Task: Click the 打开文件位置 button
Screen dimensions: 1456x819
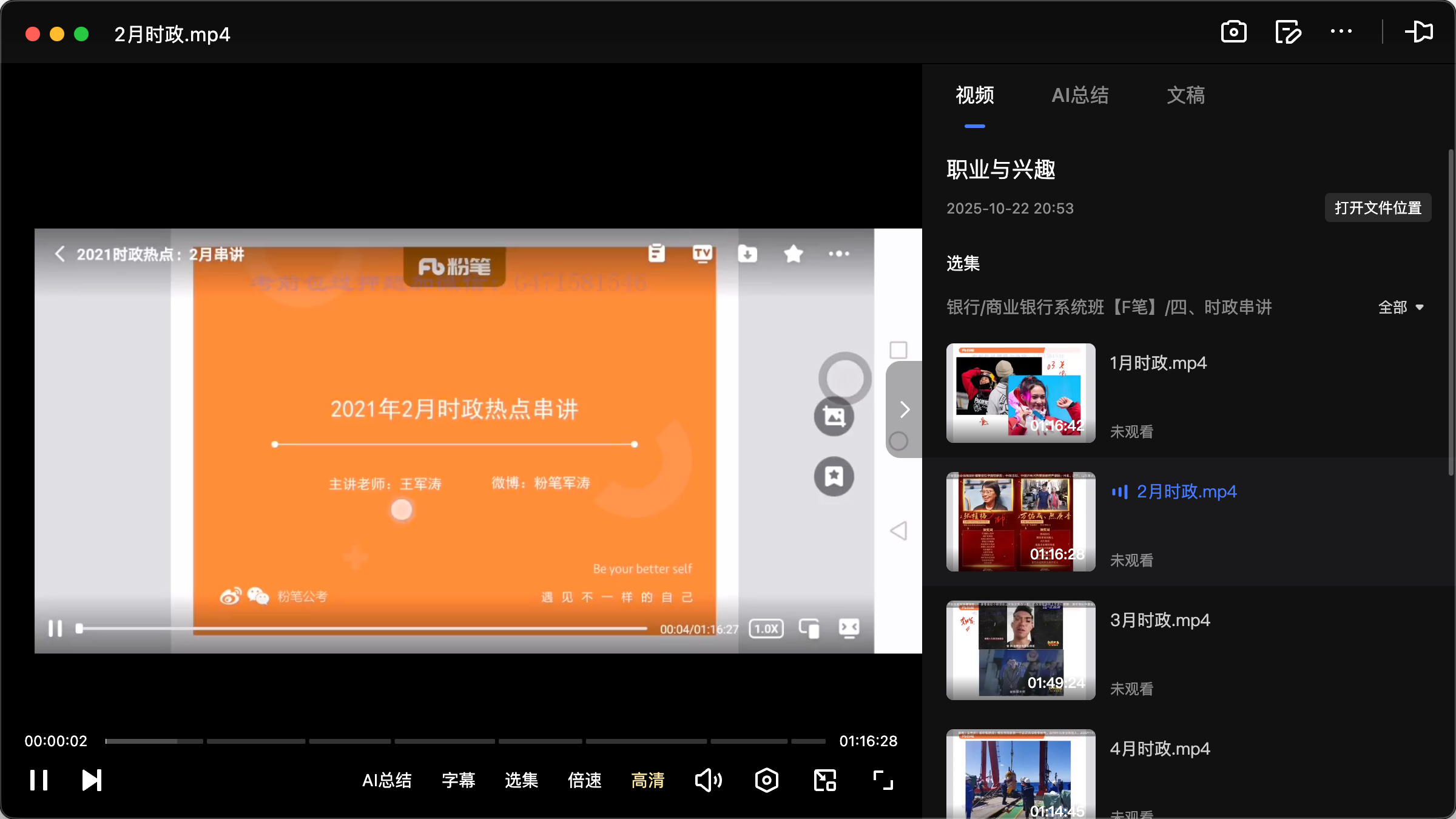Action: pos(1378,207)
